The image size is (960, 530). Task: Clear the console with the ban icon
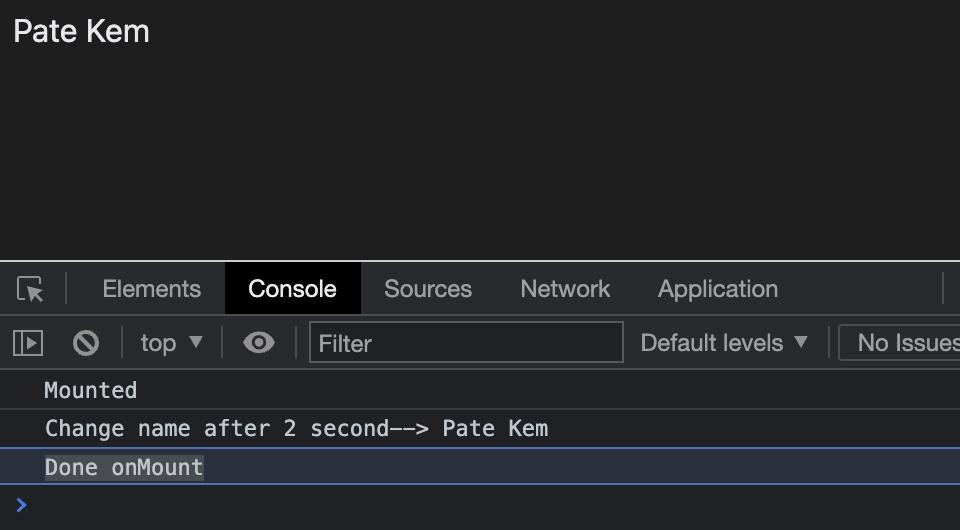(86, 343)
